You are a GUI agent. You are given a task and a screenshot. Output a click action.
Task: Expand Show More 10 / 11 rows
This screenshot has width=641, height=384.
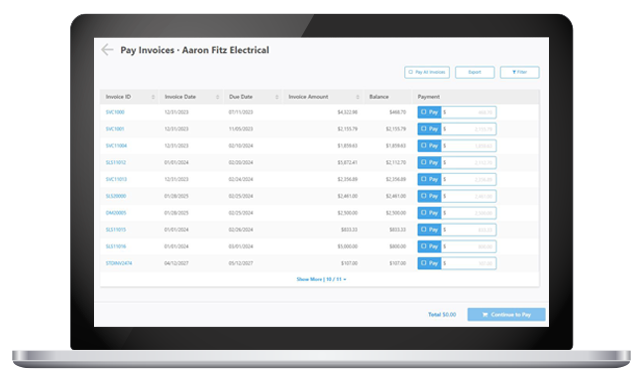(321, 279)
